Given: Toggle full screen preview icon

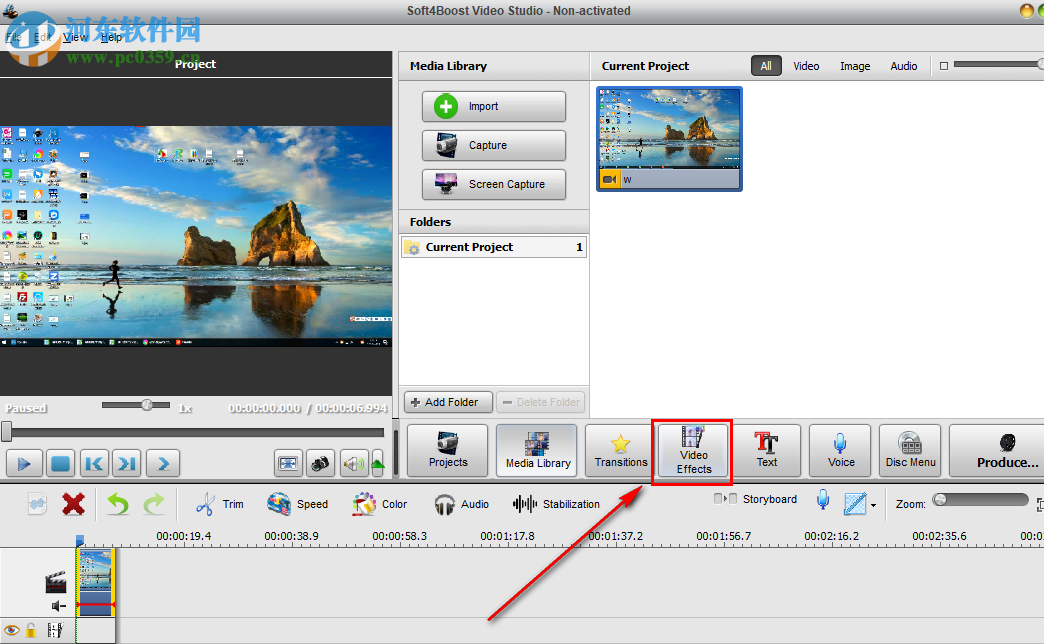Looking at the screenshot, I should point(288,464).
